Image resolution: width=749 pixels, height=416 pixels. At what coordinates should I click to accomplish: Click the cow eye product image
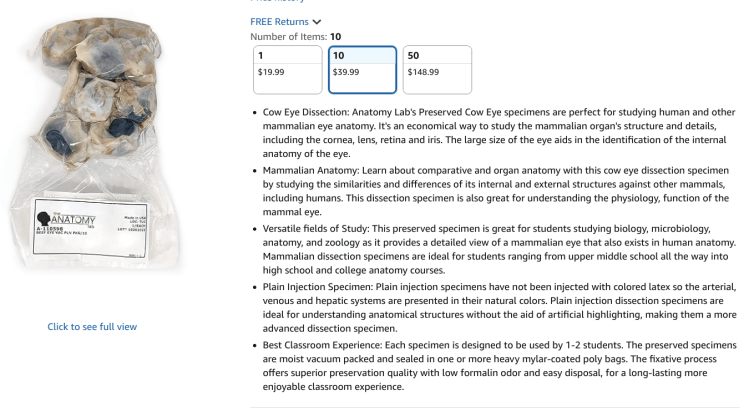click(x=92, y=150)
